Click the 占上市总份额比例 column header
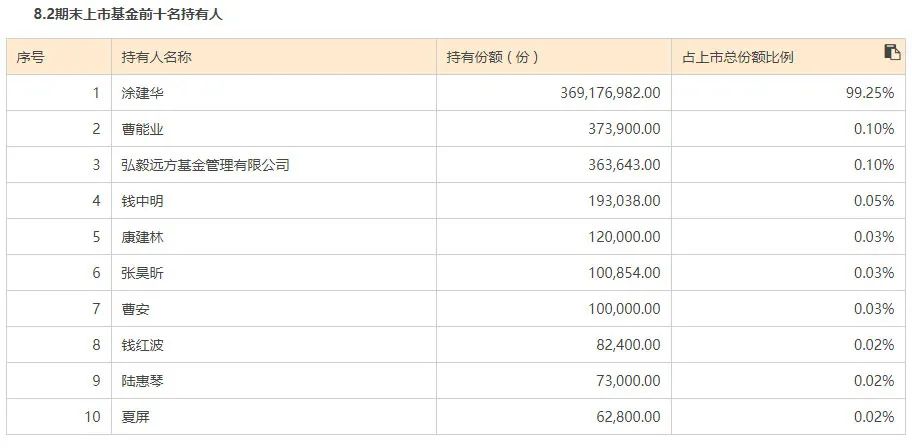912x448 pixels. coord(788,57)
